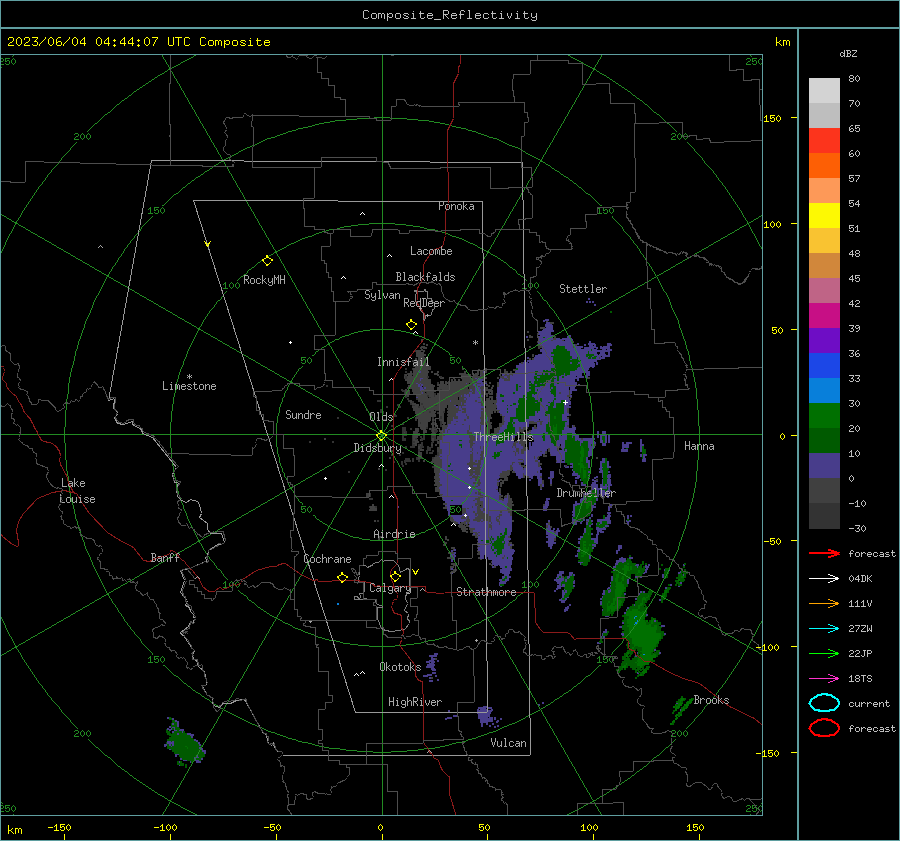The width and height of the screenshot is (900, 841).
Task: Select the pink 42-45 dBZ swatch
Action: pyautogui.click(x=824, y=291)
